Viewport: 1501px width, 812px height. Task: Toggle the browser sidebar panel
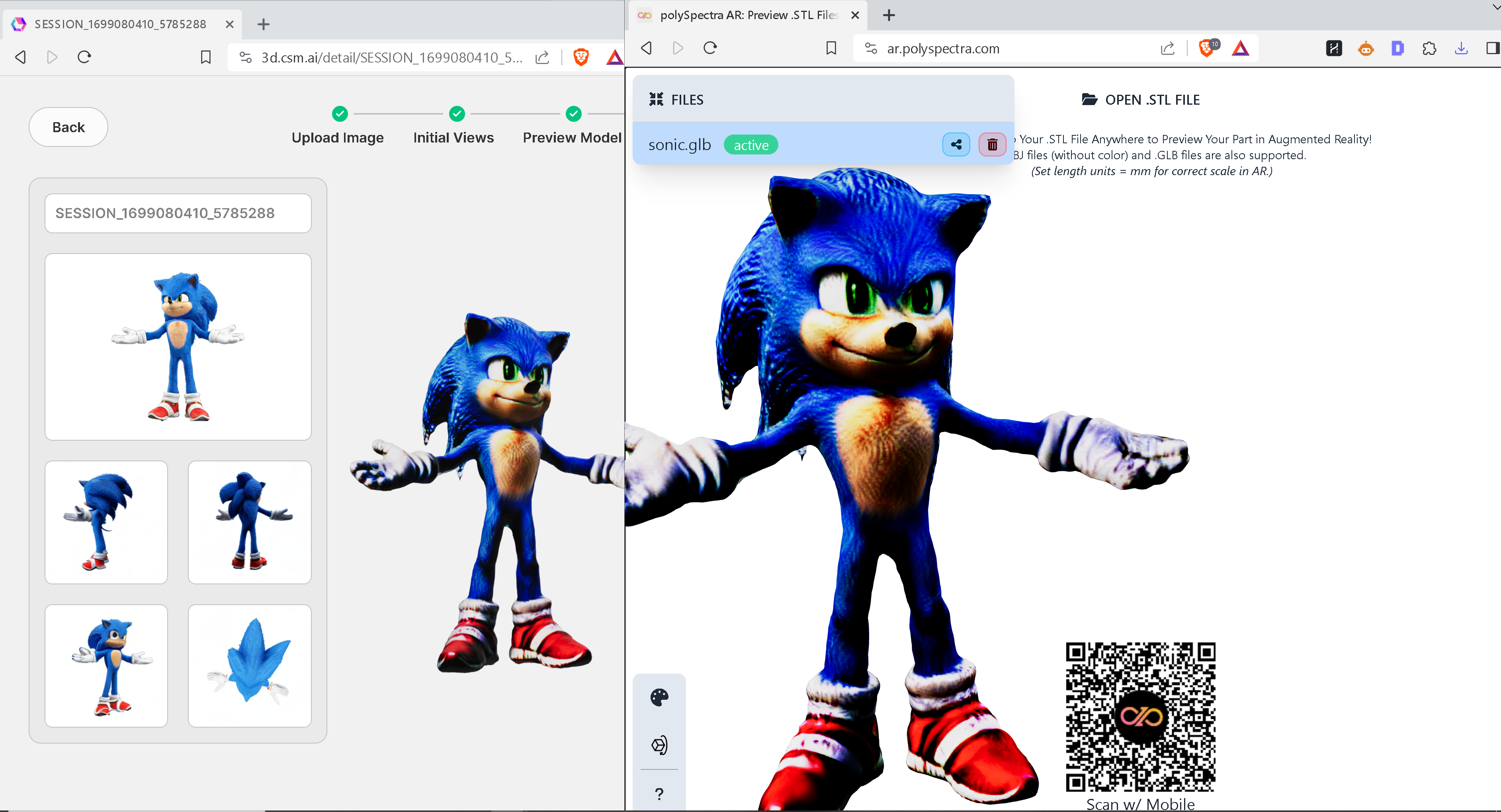point(1492,48)
